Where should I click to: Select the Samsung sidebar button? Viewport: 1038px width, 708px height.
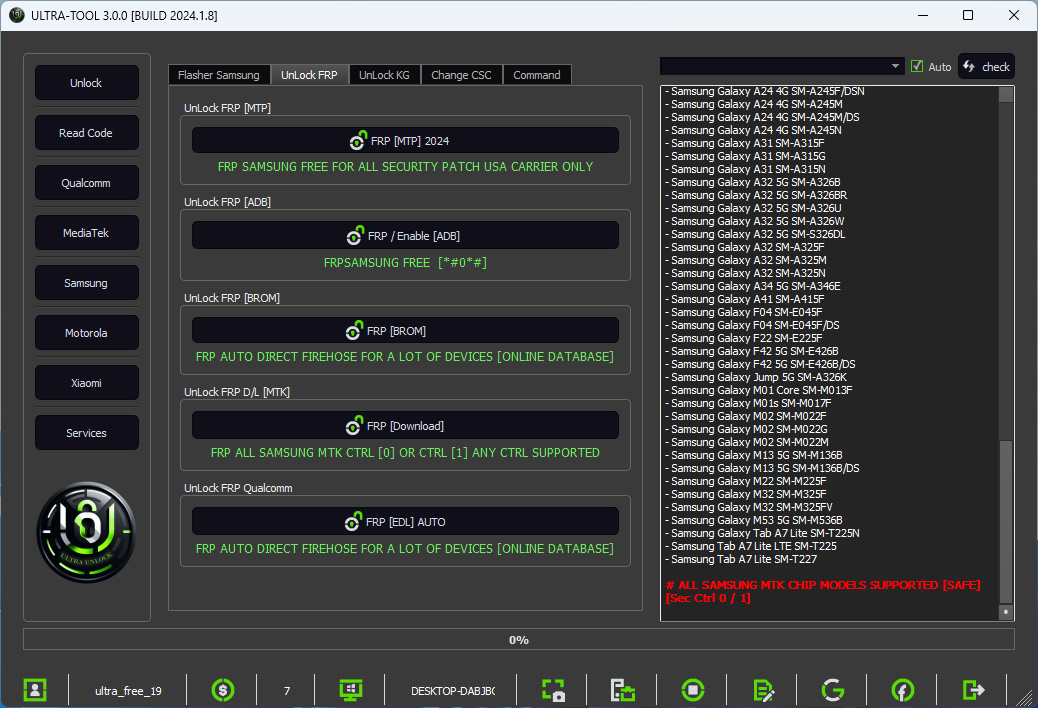(x=87, y=283)
